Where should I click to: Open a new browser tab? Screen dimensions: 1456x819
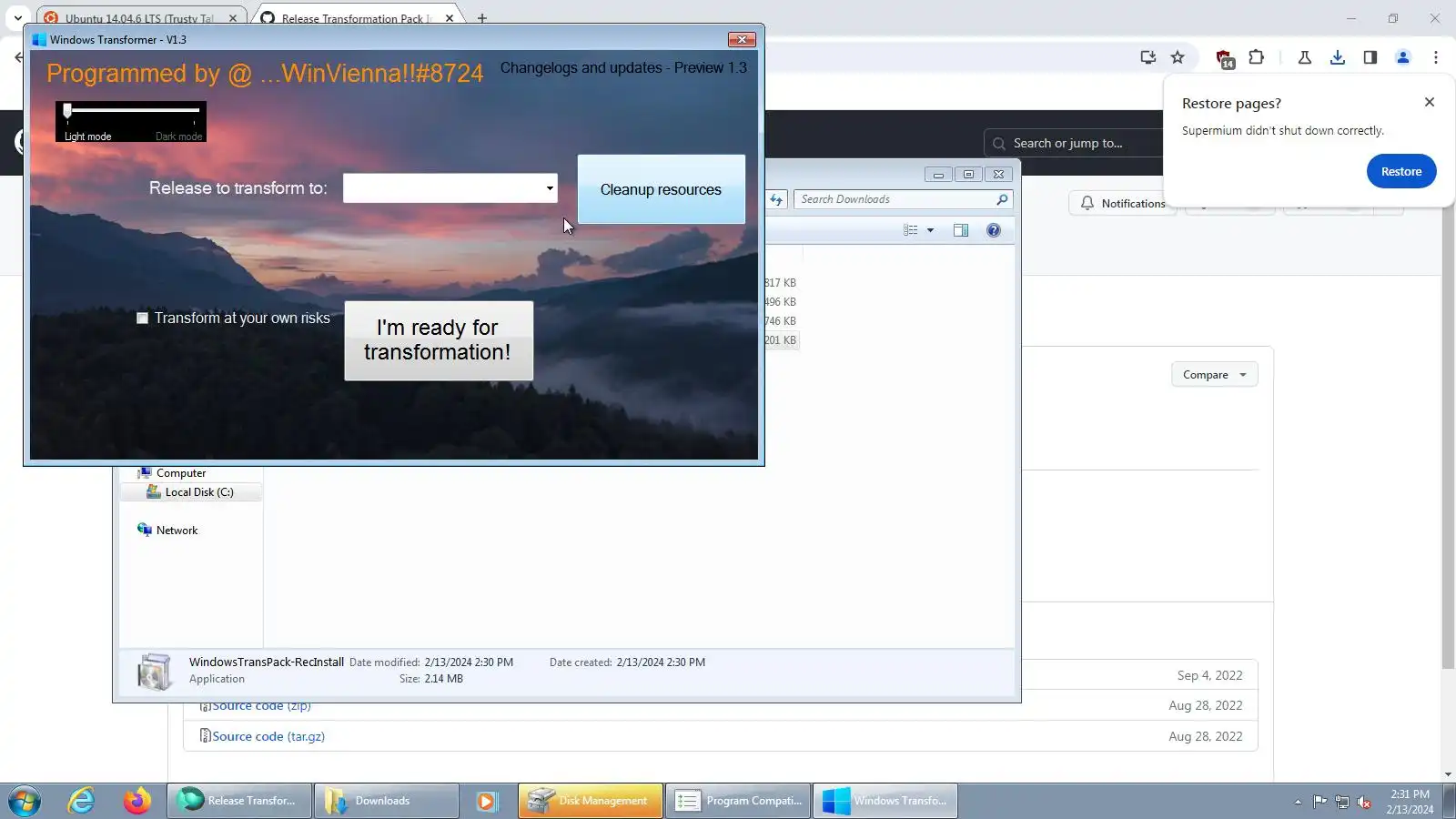point(481,18)
